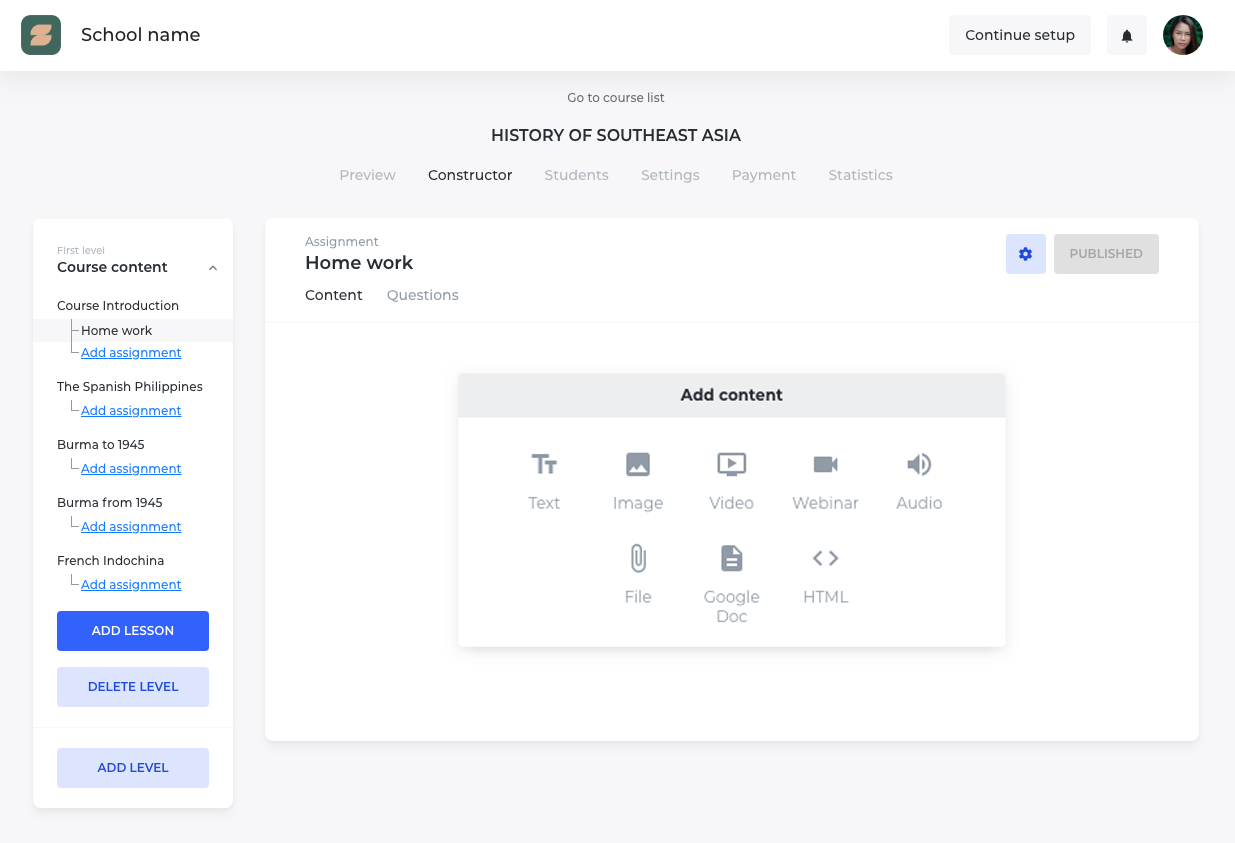Screen dimensions: 1235x843
Task: Attach a File to the assignment
Action: (637, 575)
